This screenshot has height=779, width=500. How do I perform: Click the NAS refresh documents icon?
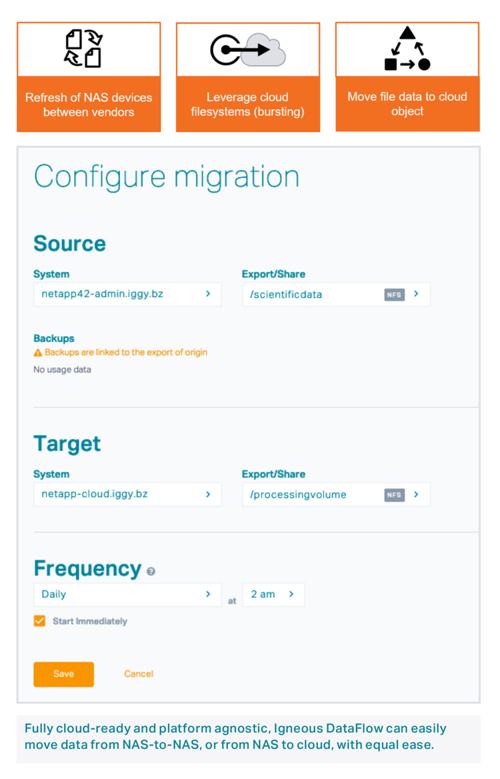point(83,48)
